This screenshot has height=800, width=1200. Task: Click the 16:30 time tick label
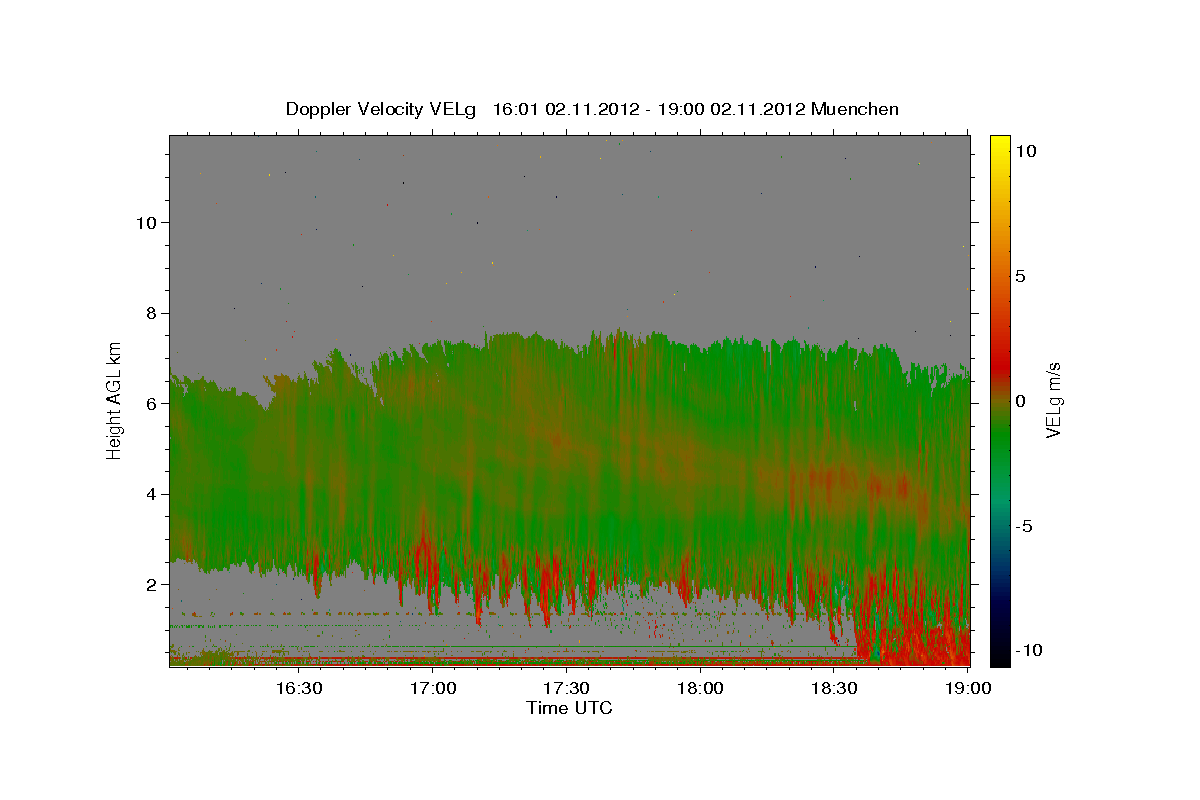[x=299, y=688]
